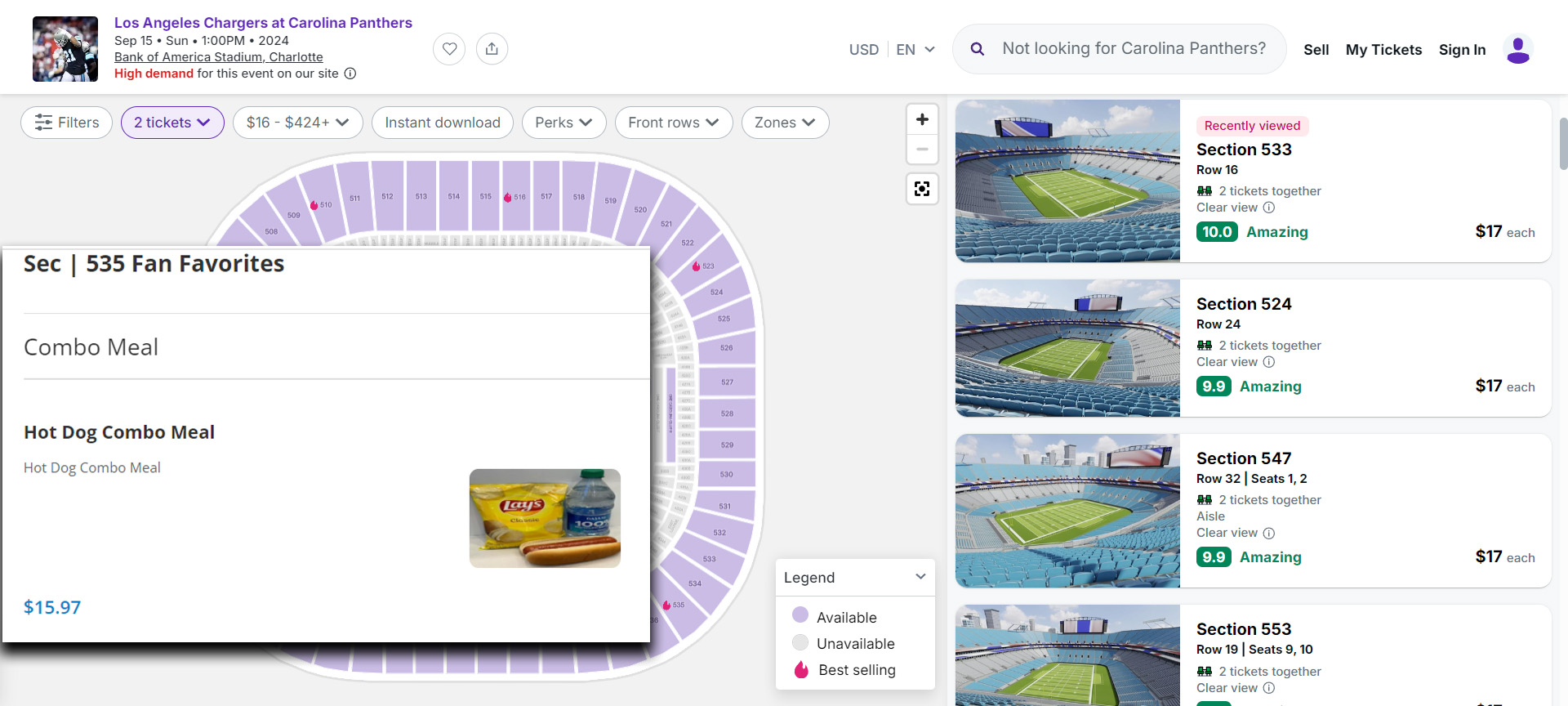This screenshot has width=1568, height=706.
Task: Favorite this event with the heart icon
Action: click(449, 49)
